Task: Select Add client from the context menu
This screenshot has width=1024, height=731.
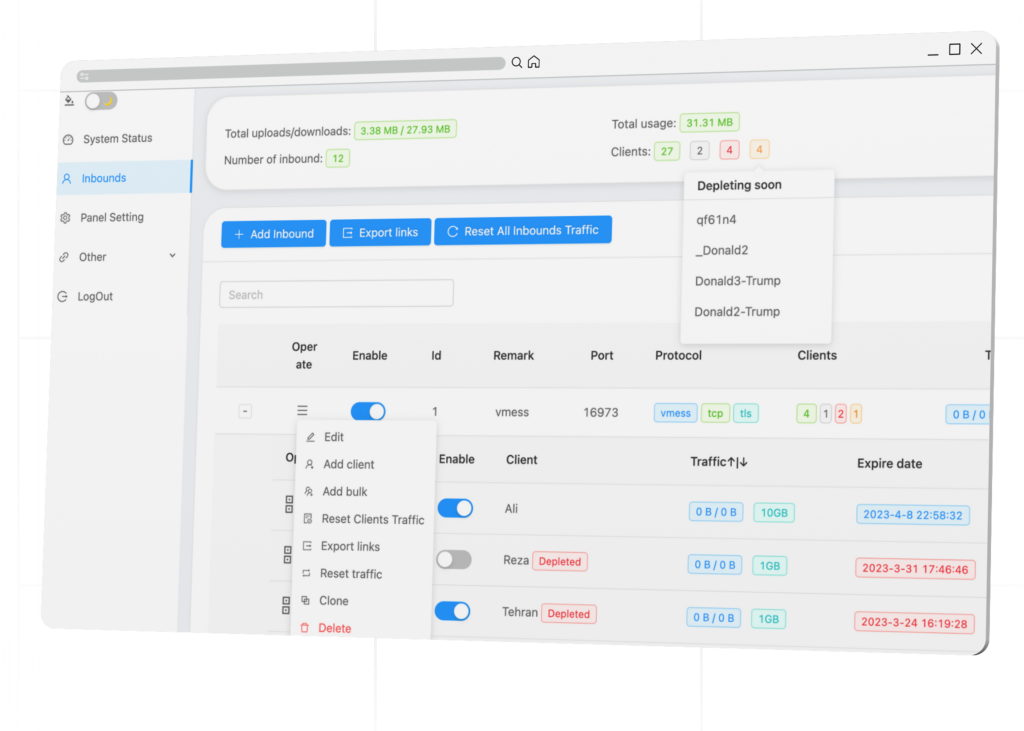Action: pos(348,464)
